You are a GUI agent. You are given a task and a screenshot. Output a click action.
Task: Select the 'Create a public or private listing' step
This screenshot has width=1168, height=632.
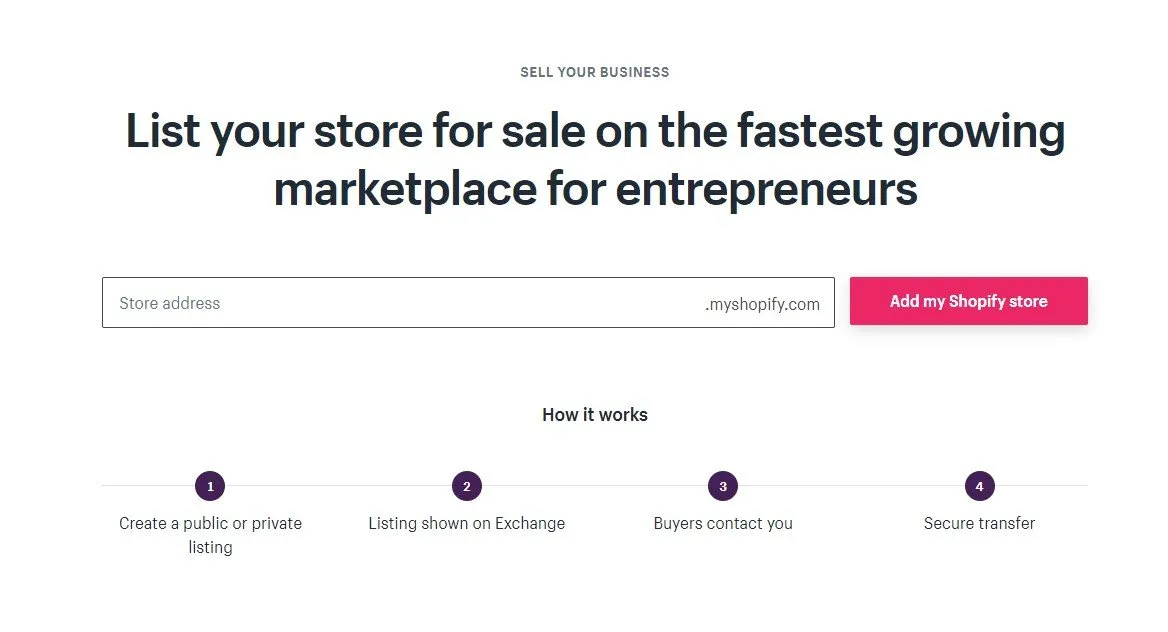point(210,523)
